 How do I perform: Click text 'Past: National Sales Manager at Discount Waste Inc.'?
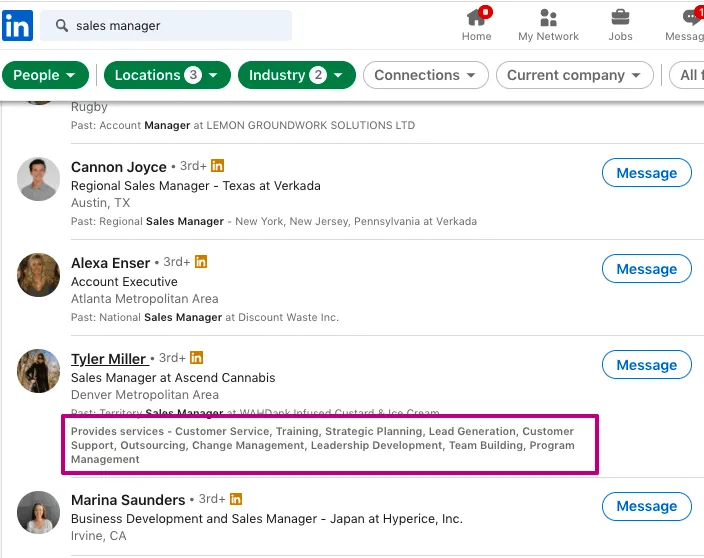click(205, 317)
